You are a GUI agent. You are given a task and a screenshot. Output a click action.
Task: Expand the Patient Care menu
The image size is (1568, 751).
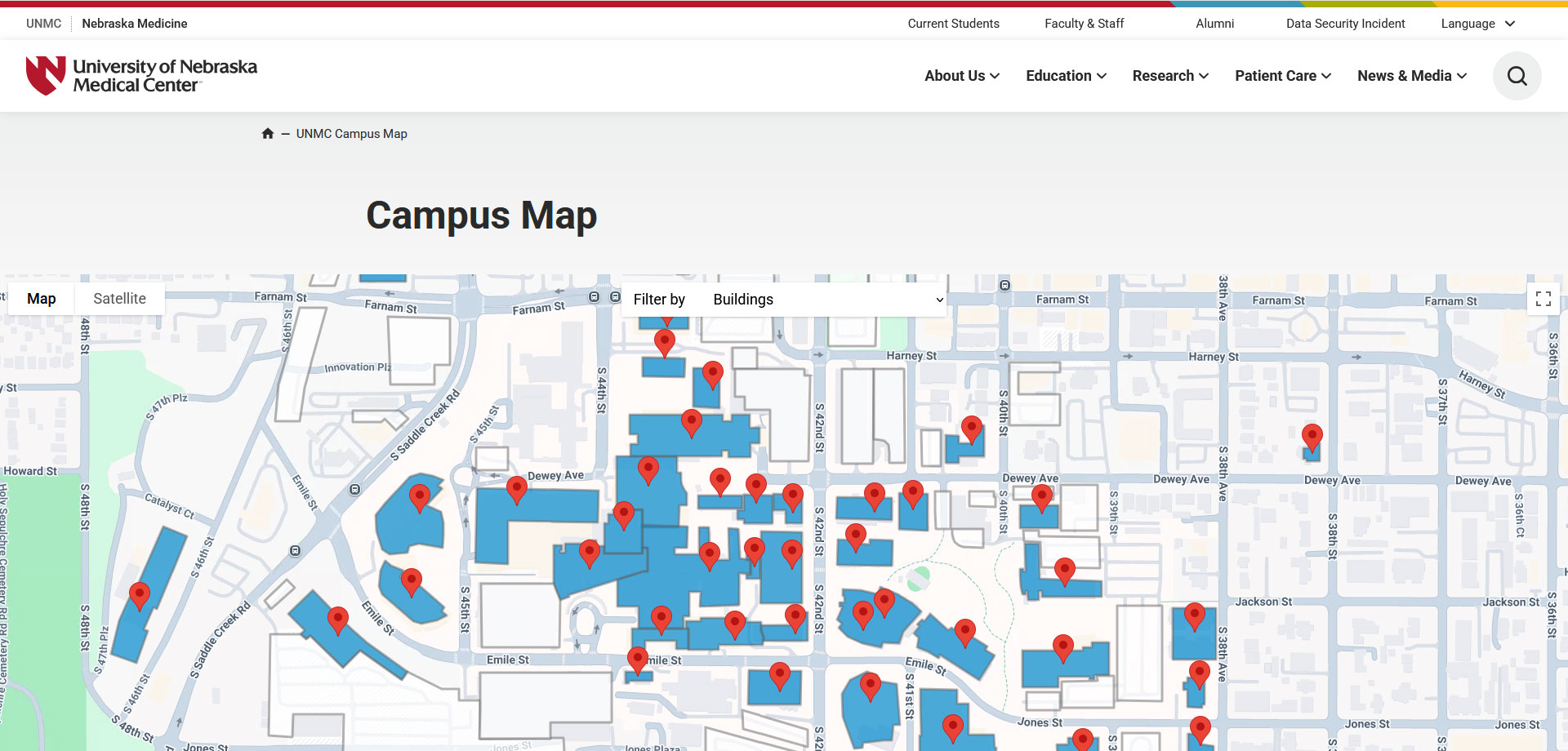click(x=1283, y=76)
